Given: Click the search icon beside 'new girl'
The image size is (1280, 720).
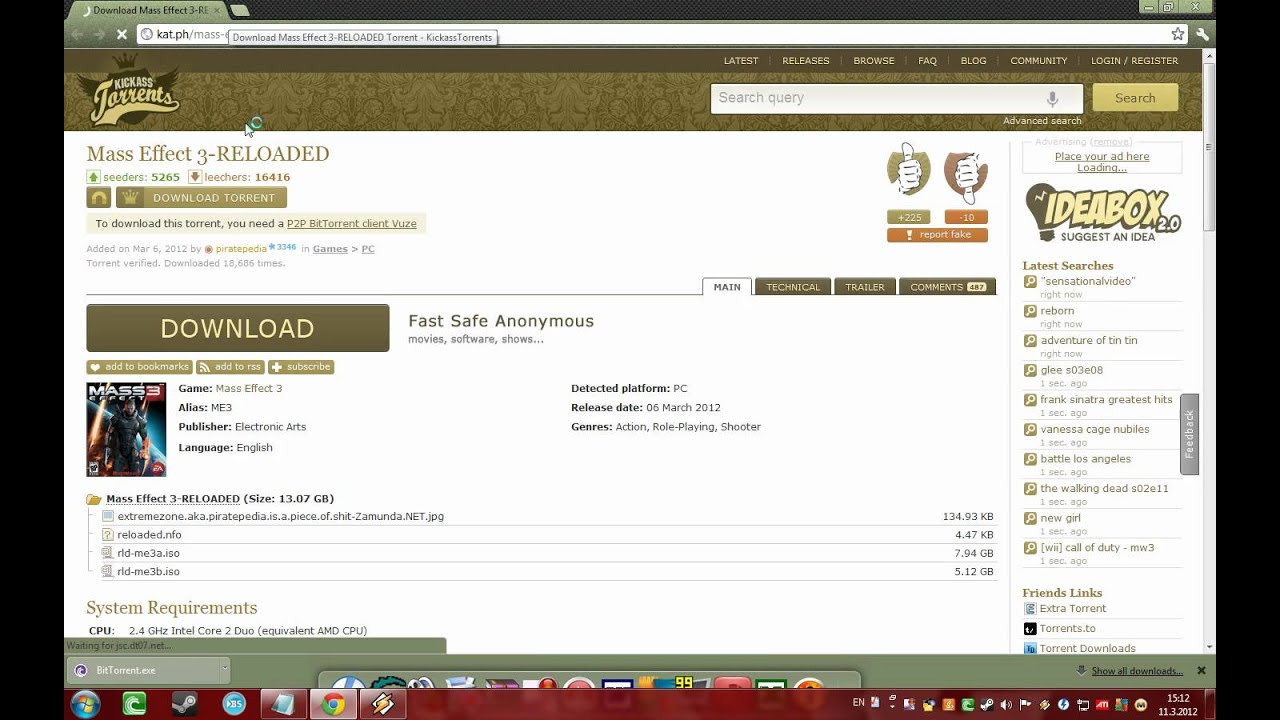Looking at the screenshot, I should tap(1030, 518).
